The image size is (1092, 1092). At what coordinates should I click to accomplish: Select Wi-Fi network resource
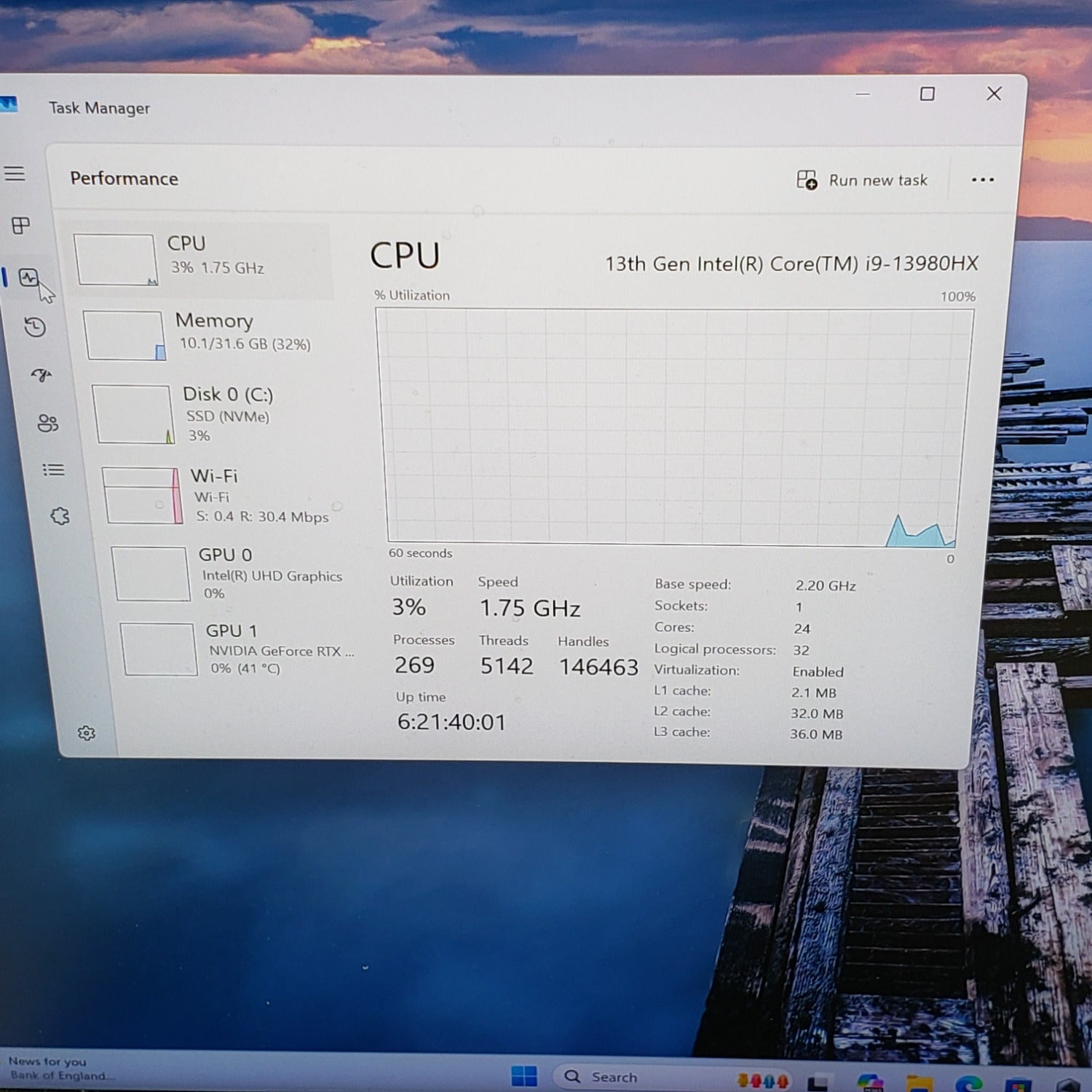226,496
